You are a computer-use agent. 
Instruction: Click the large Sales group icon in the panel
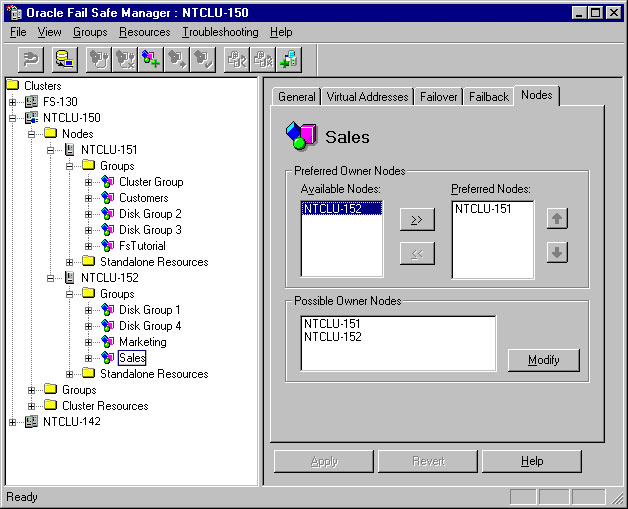301,135
